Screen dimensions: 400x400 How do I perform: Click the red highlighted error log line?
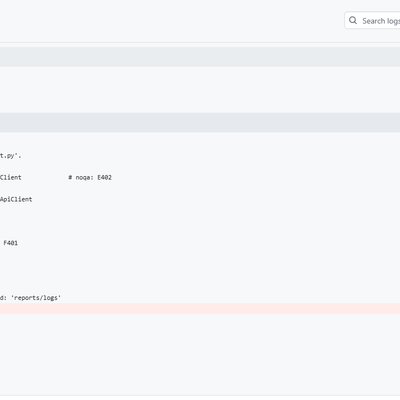click(200, 309)
